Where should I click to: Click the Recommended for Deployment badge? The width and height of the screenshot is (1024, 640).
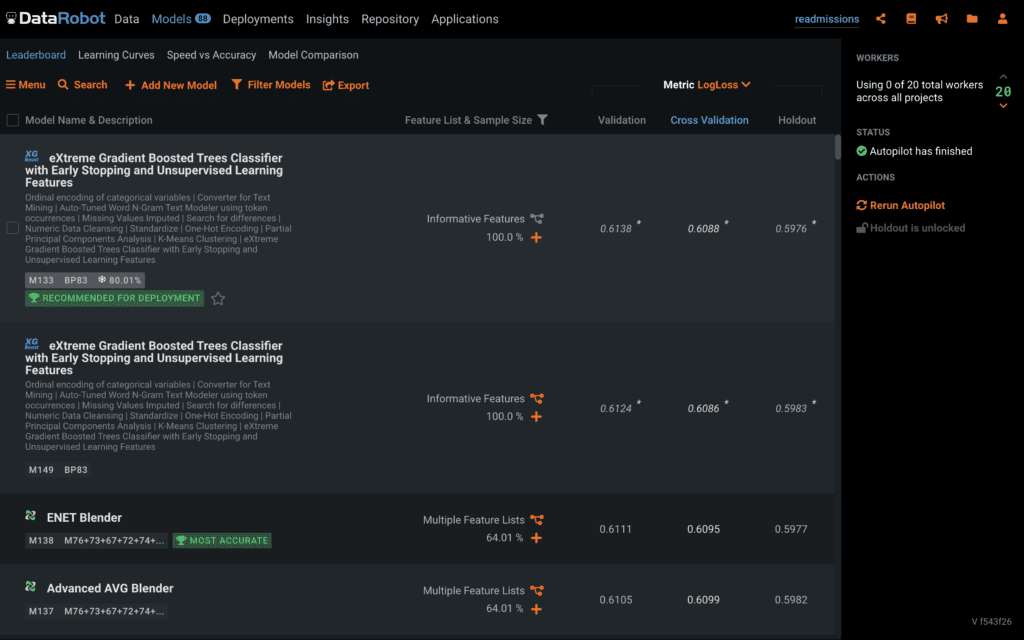coord(114,298)
